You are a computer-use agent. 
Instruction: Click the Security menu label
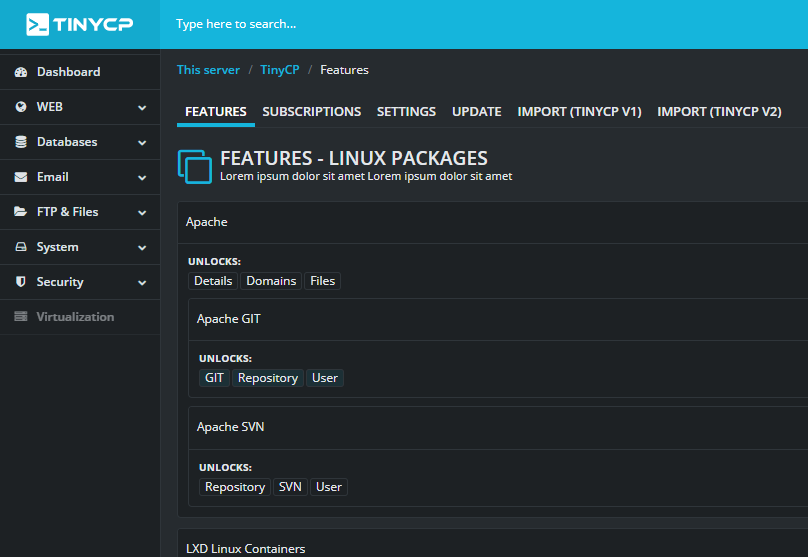(60, 282)
